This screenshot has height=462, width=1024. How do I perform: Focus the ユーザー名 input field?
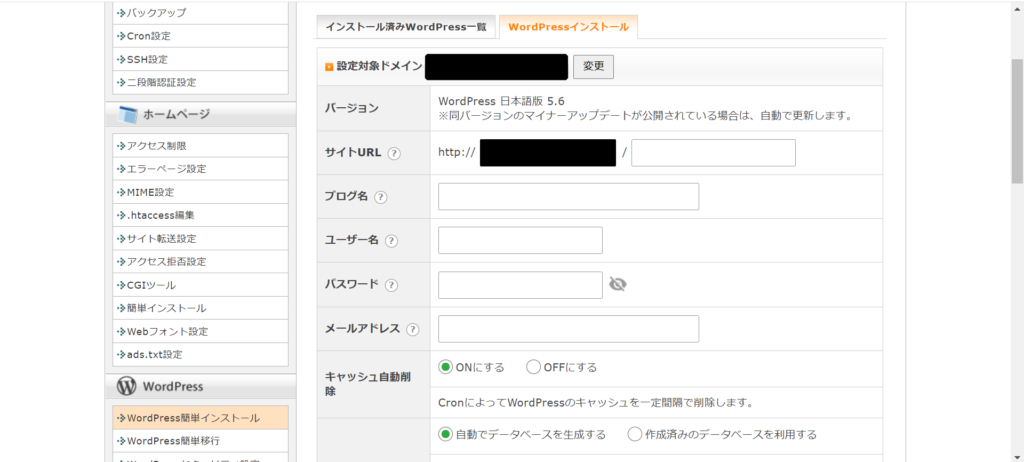pyautogui.click(x=520, y=240)
